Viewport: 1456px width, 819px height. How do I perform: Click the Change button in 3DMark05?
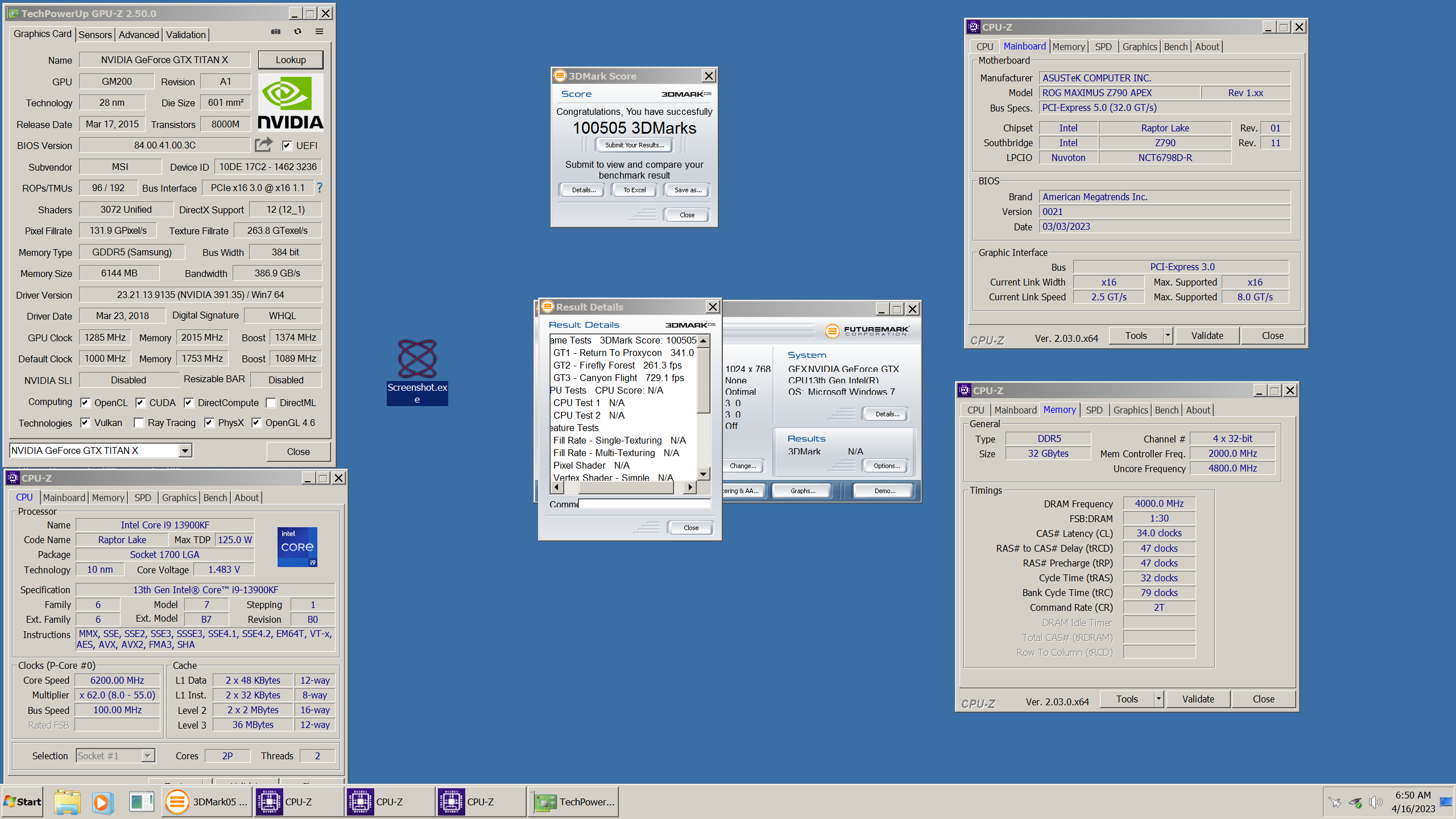[x=743, y=466]
